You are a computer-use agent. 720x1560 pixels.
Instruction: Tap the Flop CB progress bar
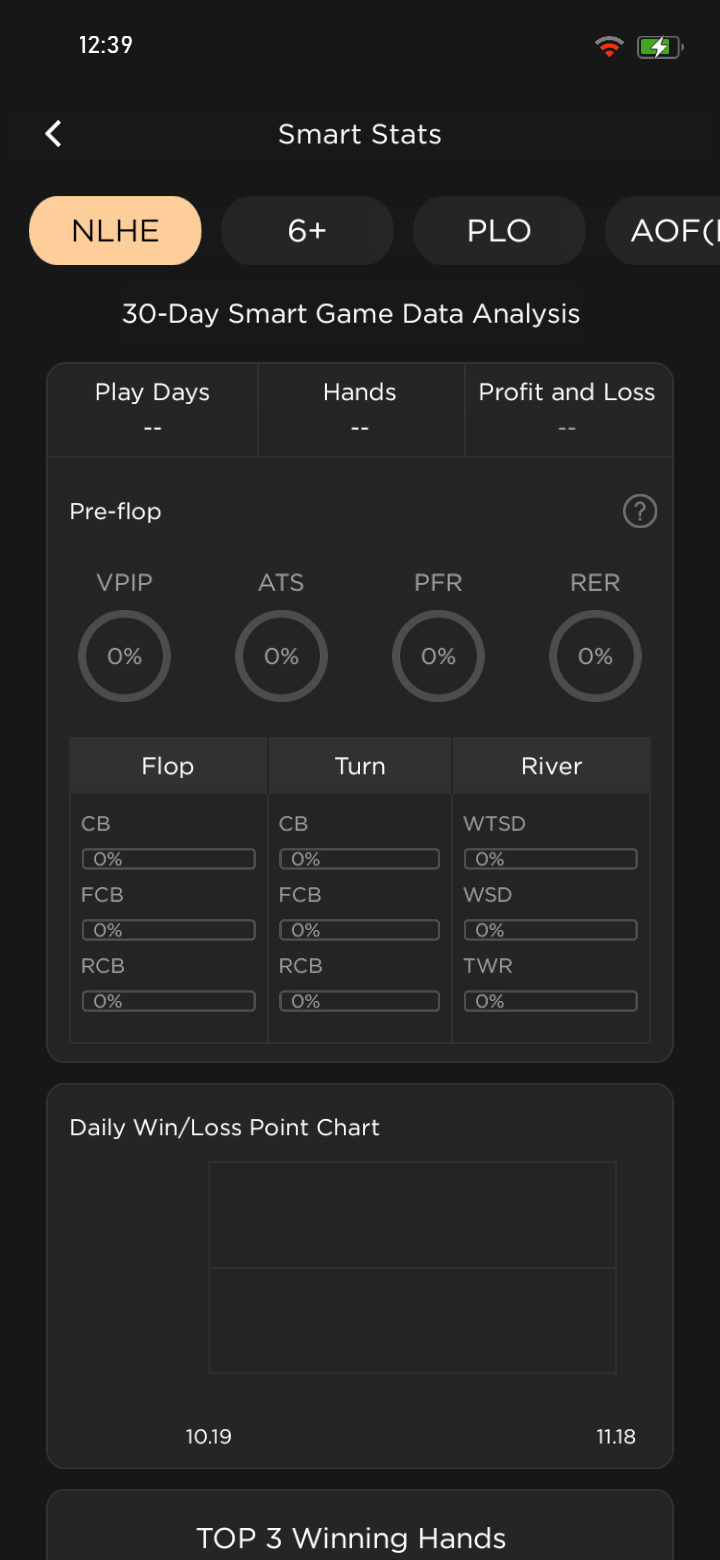click(x=168, y=859)
